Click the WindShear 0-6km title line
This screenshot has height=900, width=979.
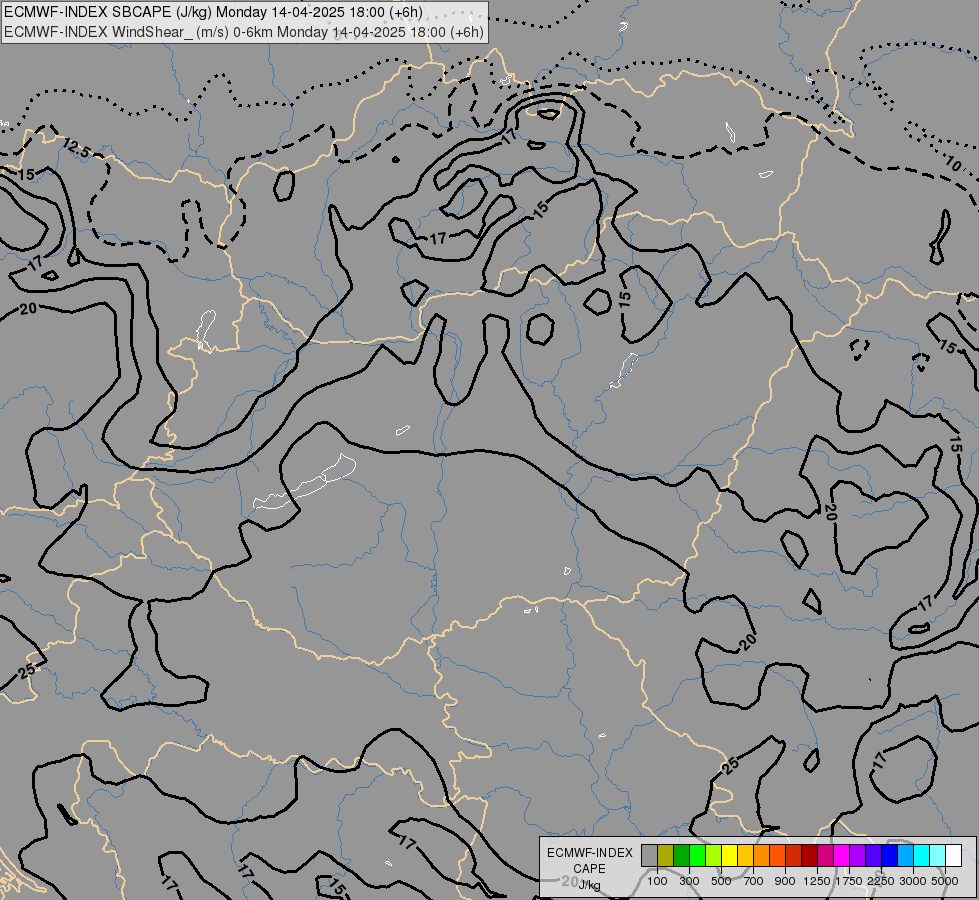pos(244,32)
